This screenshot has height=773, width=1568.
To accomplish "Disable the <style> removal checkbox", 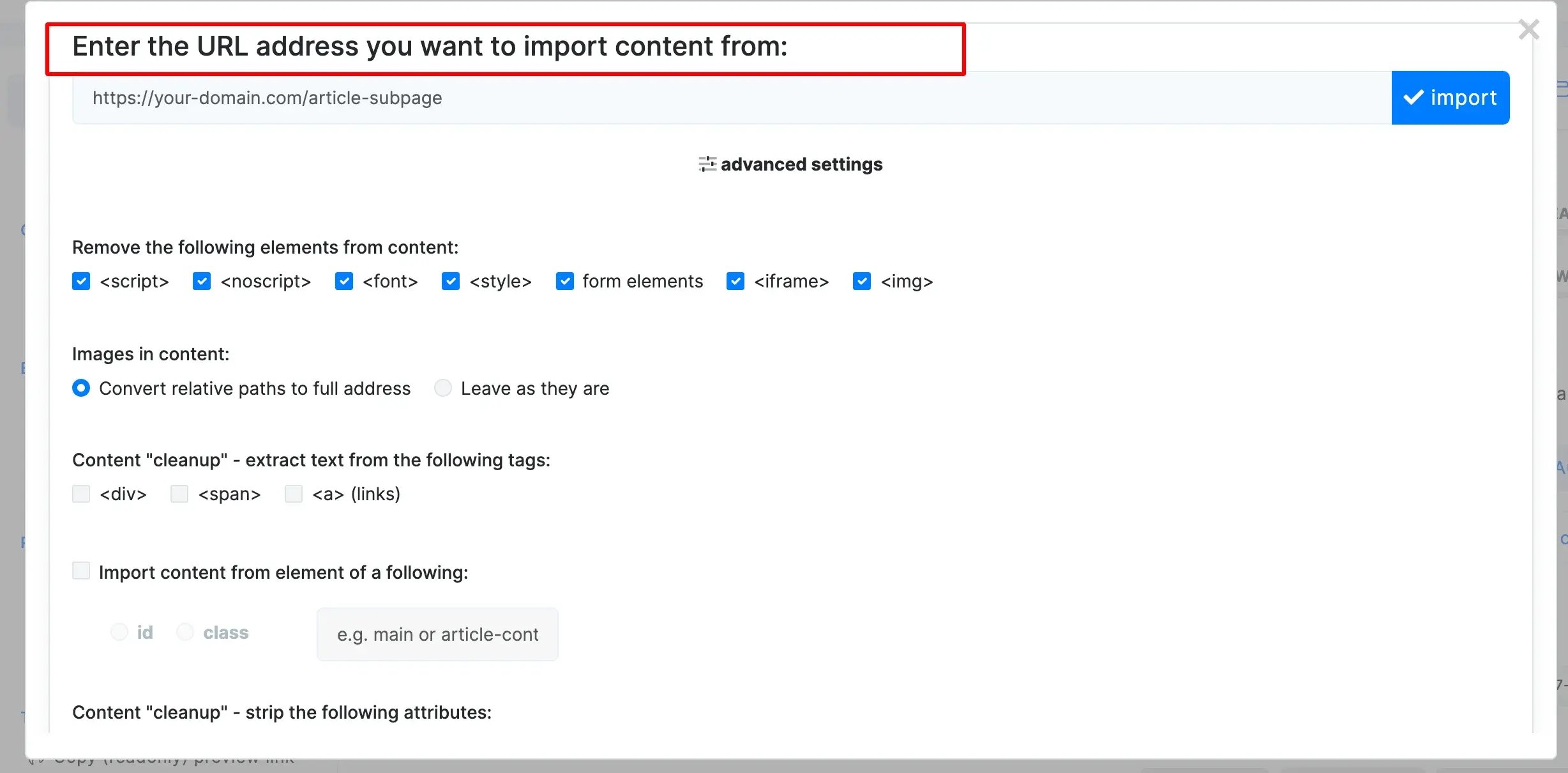I will pos(451,281).
